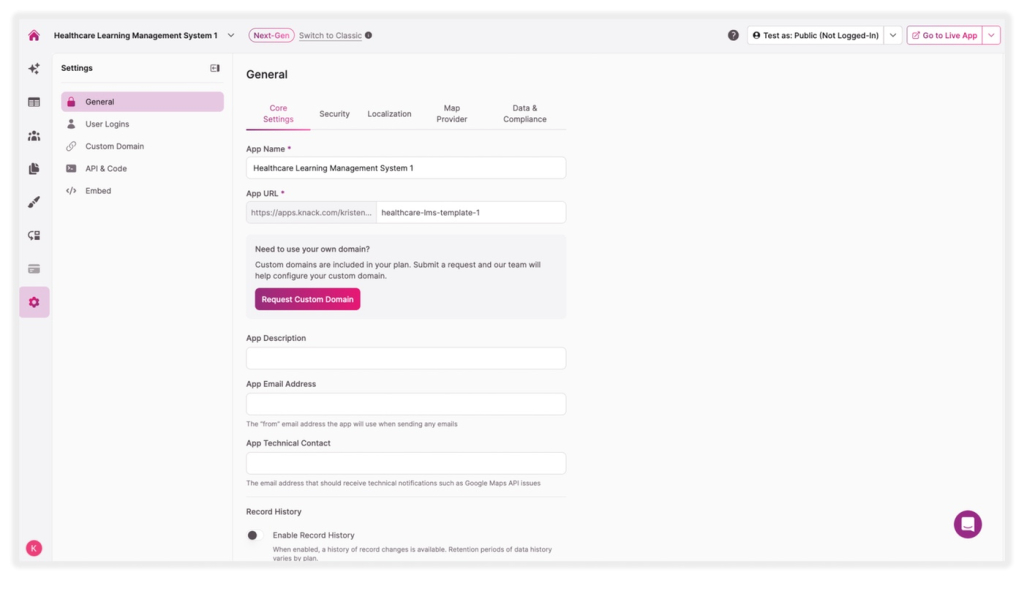
Task: Switch to the Security tab
Action: 334,114
